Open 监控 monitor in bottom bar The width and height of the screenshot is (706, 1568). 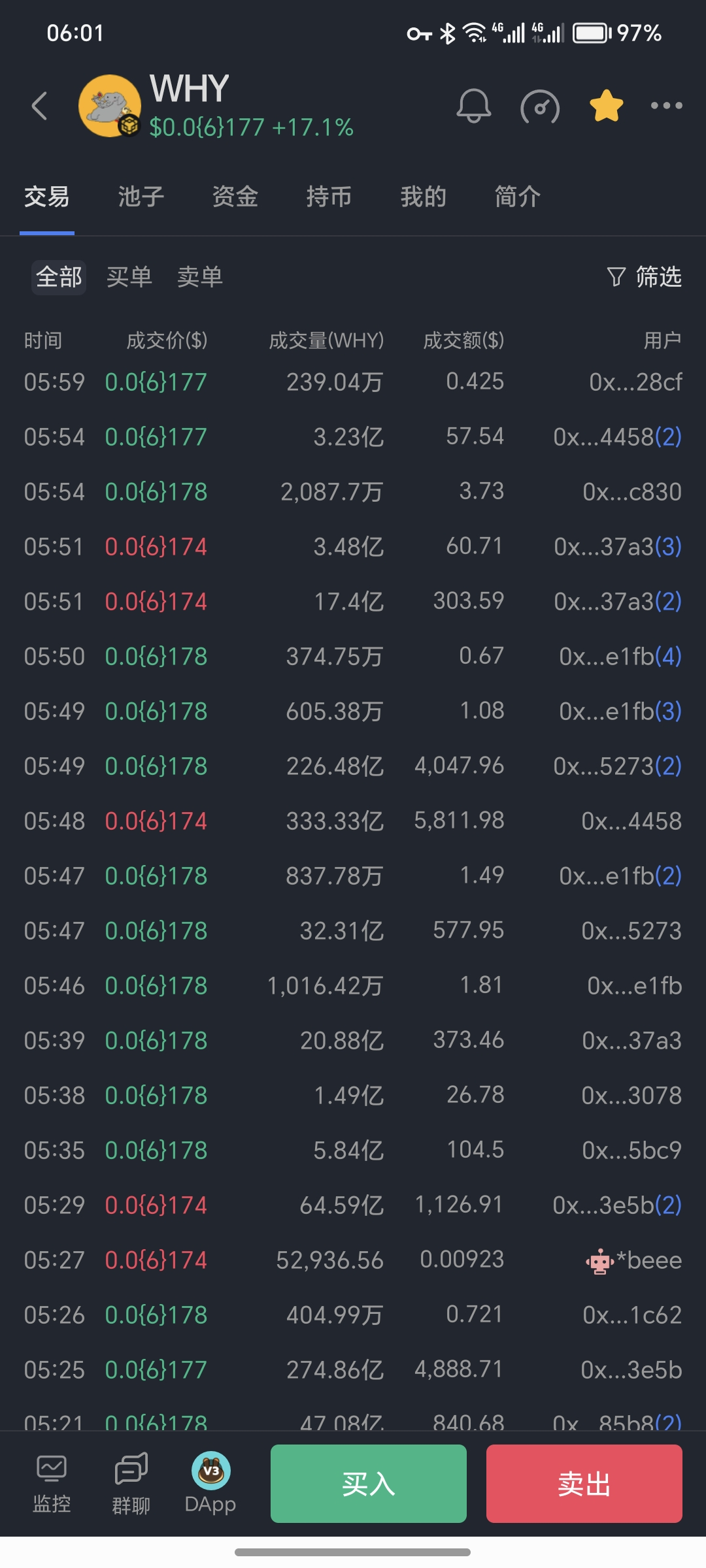[52, 1484]
